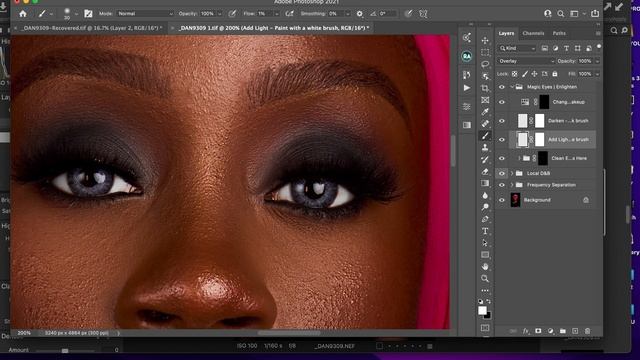The image size is (640, 360).
Task: Delete layer with trash icon
Action: click(587, 331)
